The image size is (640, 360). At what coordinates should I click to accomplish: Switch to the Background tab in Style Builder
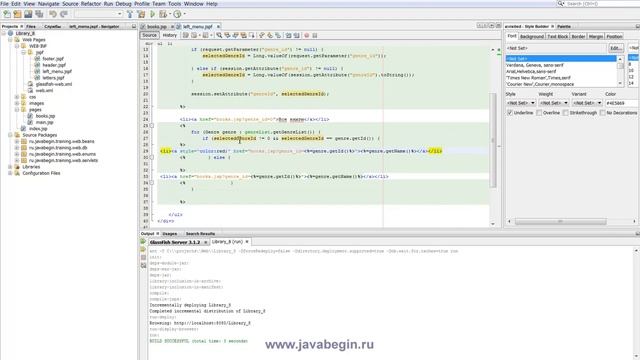tap(532, 37)
